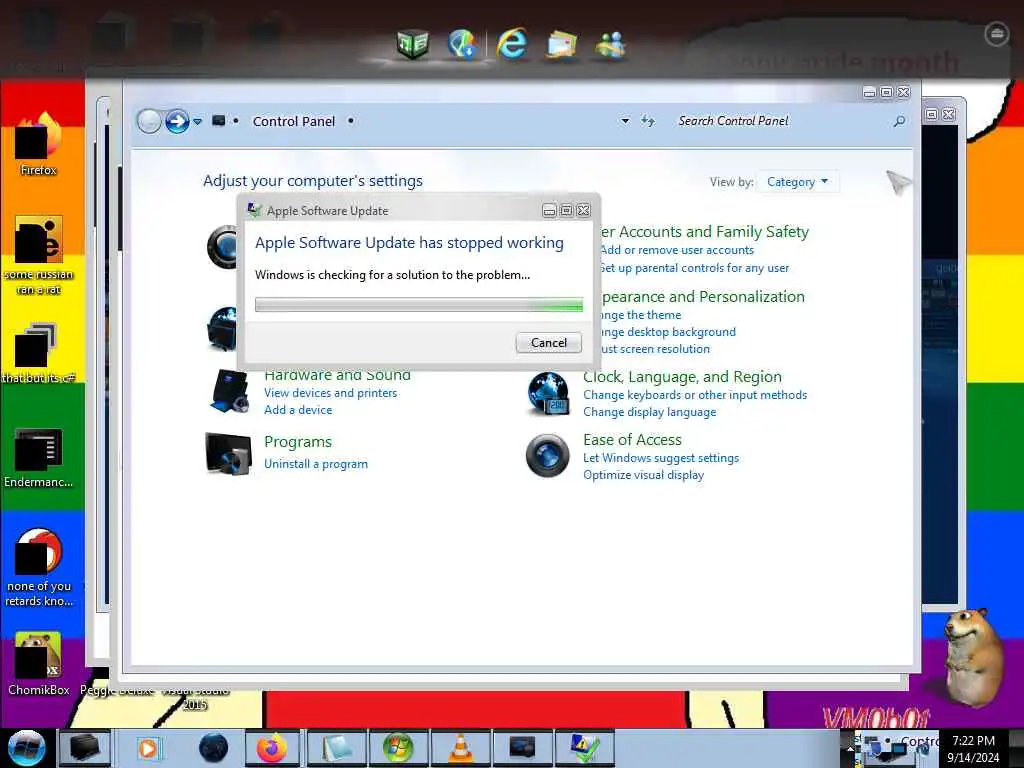The image size is (1024, 768).
Task: Click the dark globe icon on the taskbar
Action: pos(214,748)
